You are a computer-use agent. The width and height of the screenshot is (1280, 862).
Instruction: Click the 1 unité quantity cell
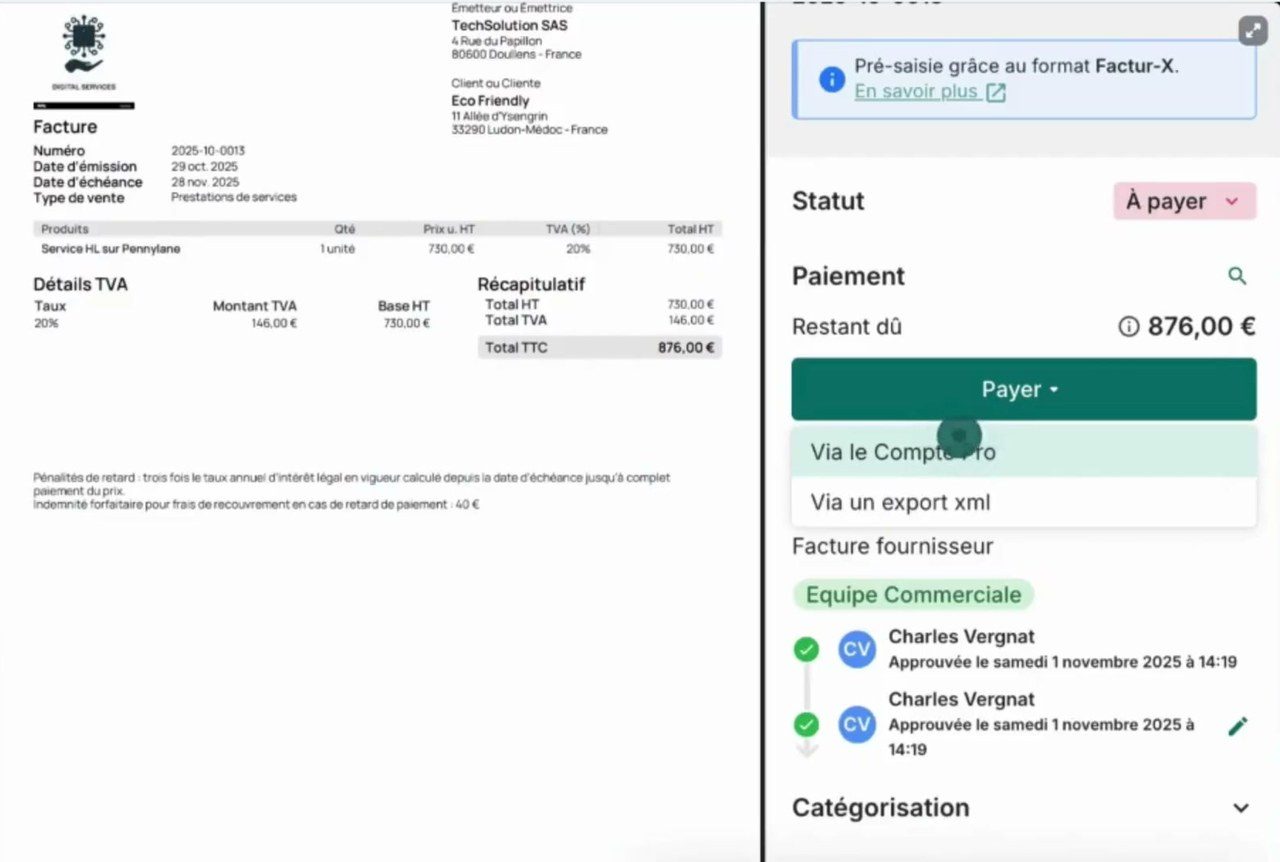tap(337, 249)
